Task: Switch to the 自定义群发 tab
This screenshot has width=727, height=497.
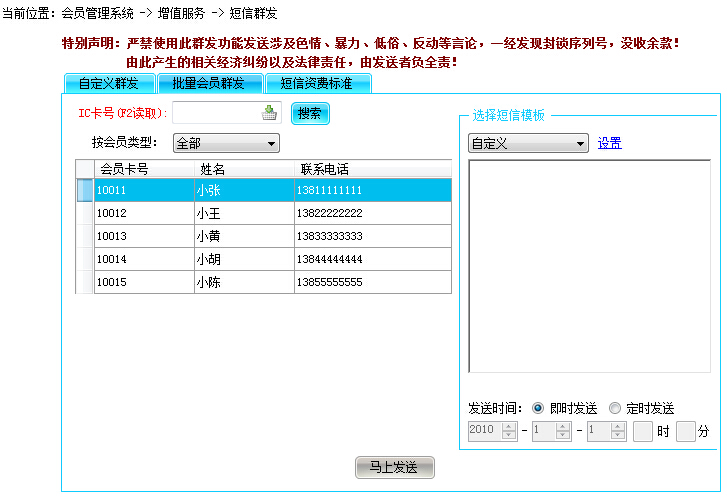Action: click(x=108, y=84)
